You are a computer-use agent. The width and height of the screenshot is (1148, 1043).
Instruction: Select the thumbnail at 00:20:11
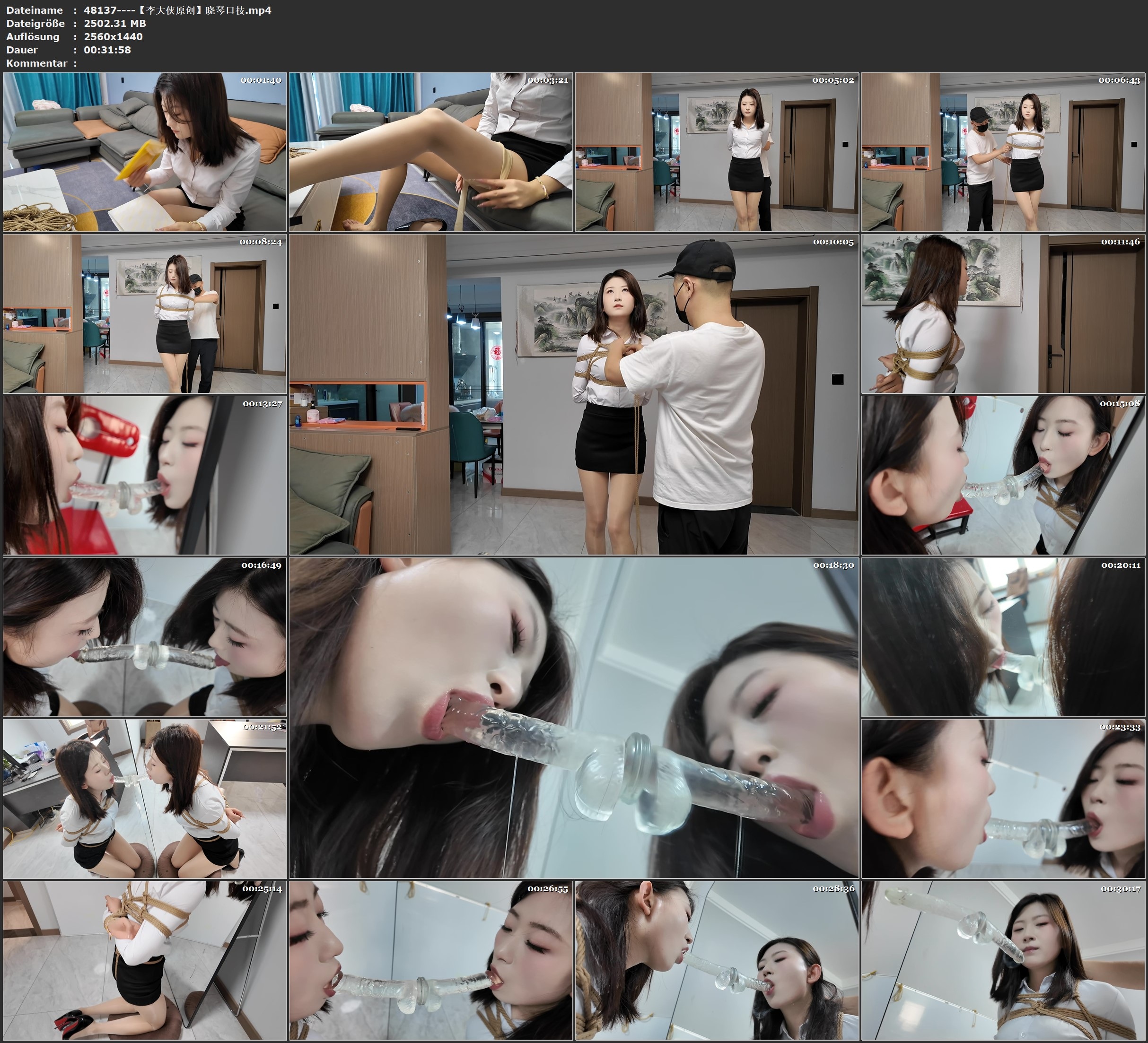[x=1003, y=637]
